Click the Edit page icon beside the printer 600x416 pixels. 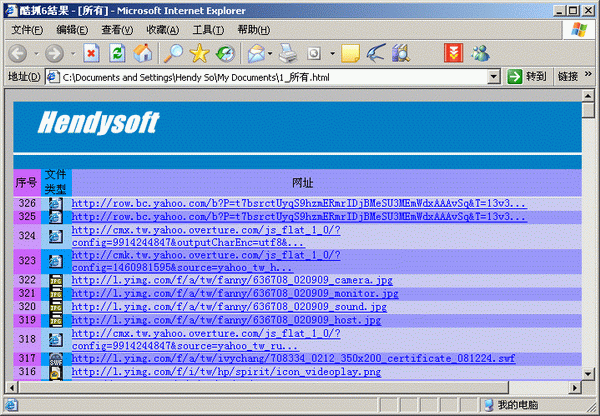[x=314, y=54]
